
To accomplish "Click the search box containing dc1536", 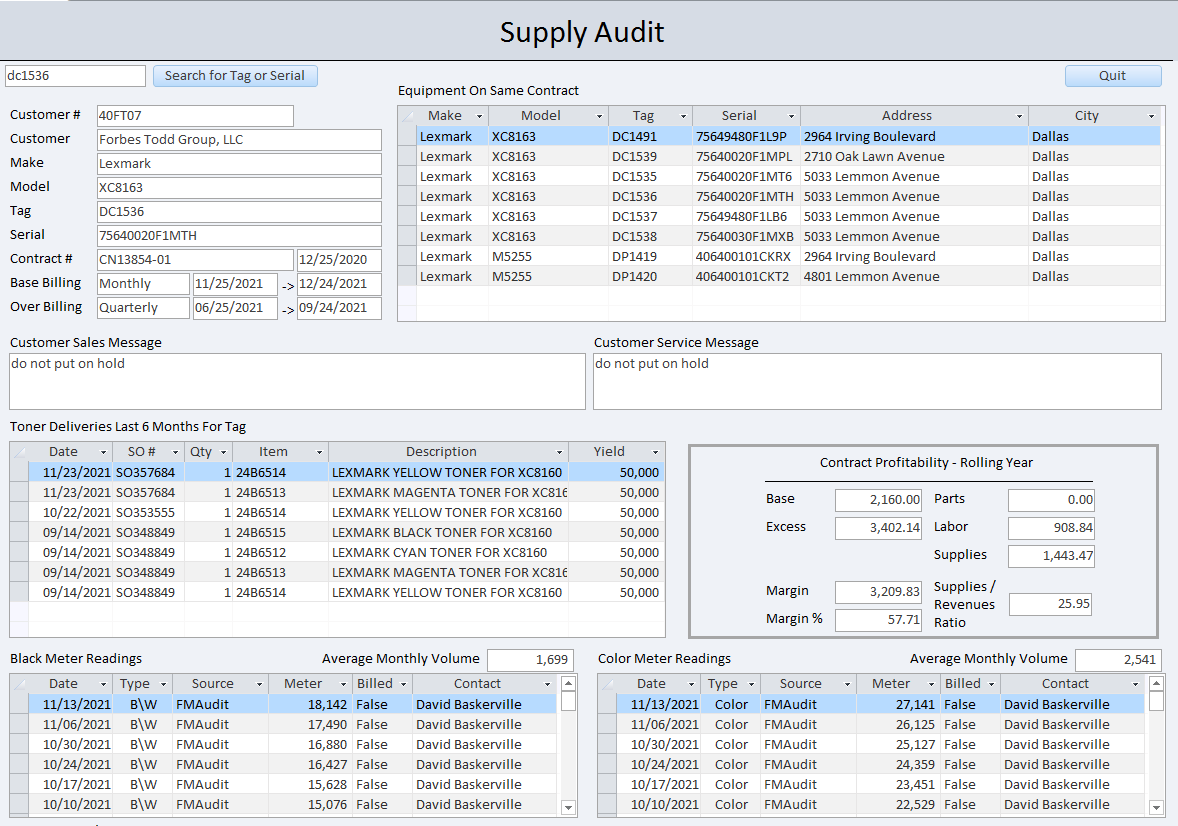I will 74,75.
